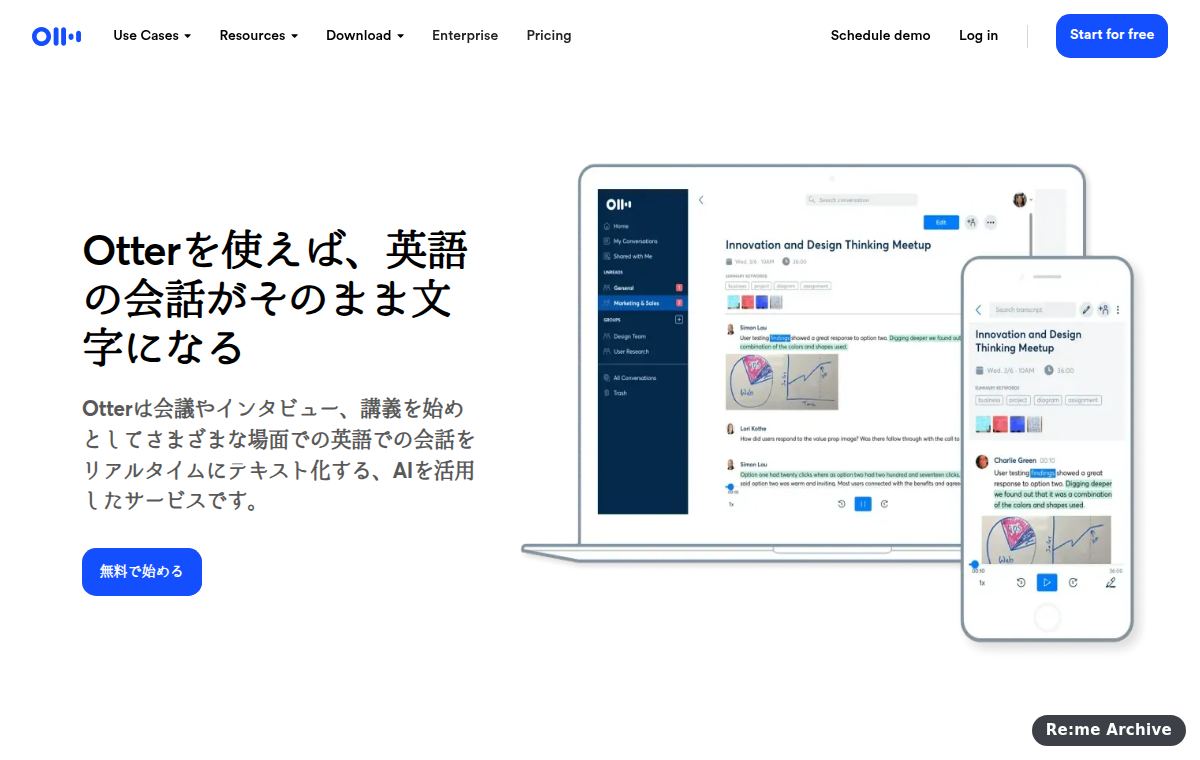The image size is (1200, 760).
Task: Click the laptop playback position marker
Action: tap(731, 487)
